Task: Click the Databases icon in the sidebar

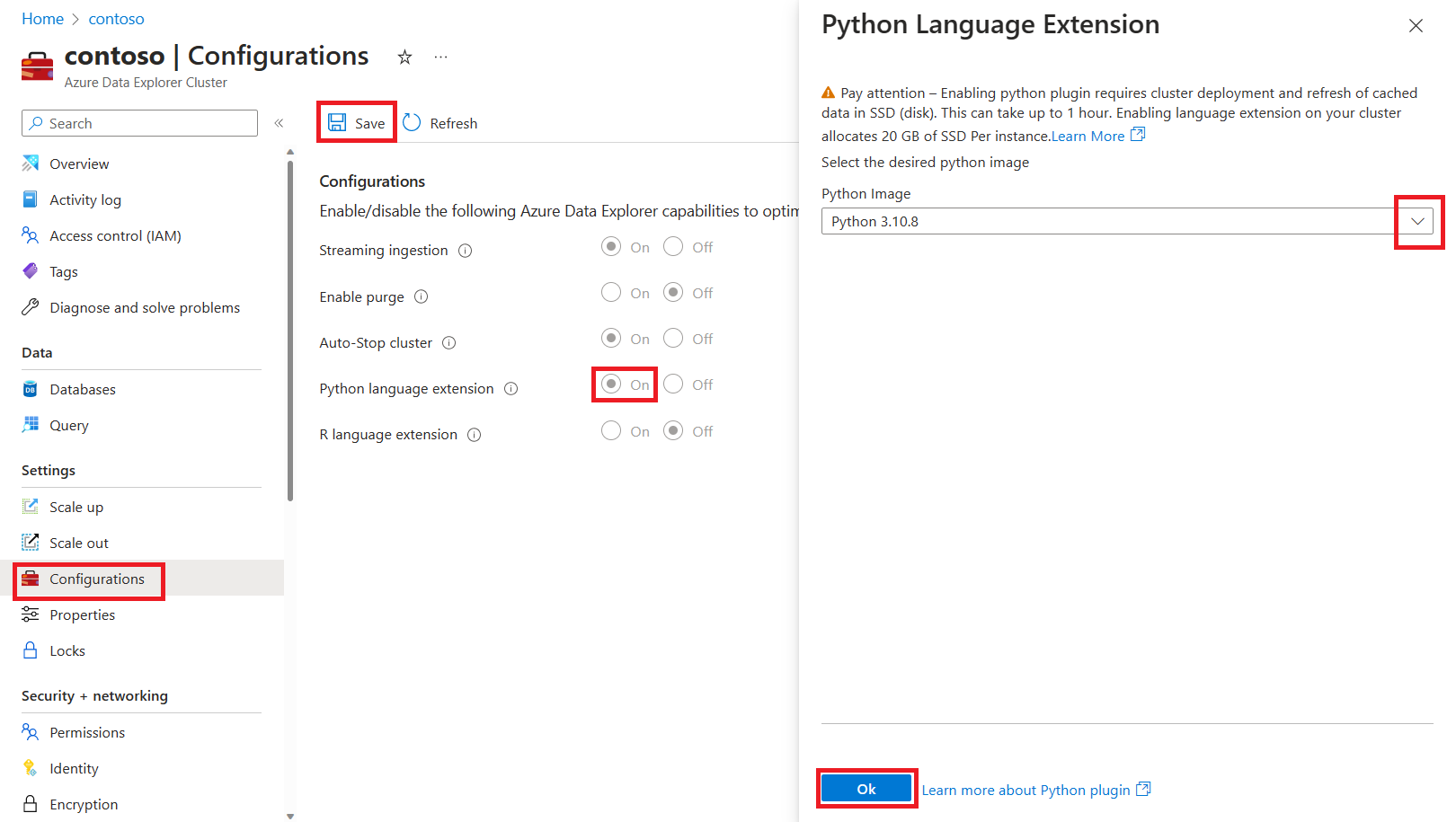Action: (x=31, y=389)
